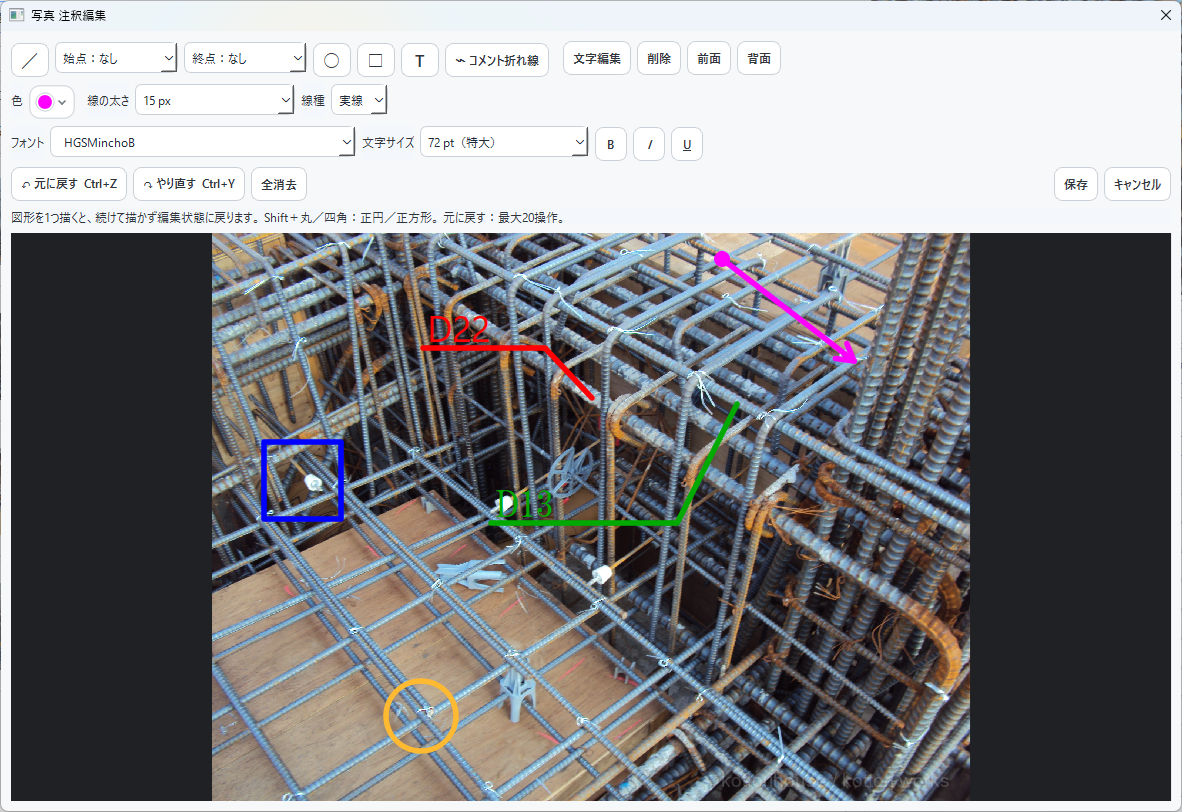Close the 写真 注釈編集 window
This screenshot has height=812, width=1182.
coord(1165,15)
